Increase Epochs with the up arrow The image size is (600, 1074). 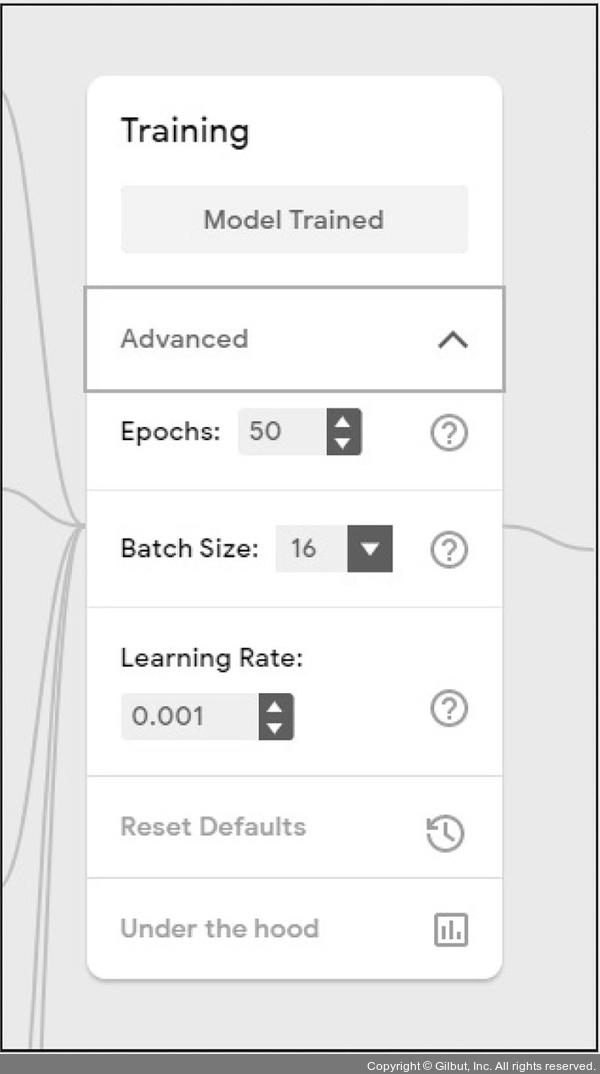[343, 423]
